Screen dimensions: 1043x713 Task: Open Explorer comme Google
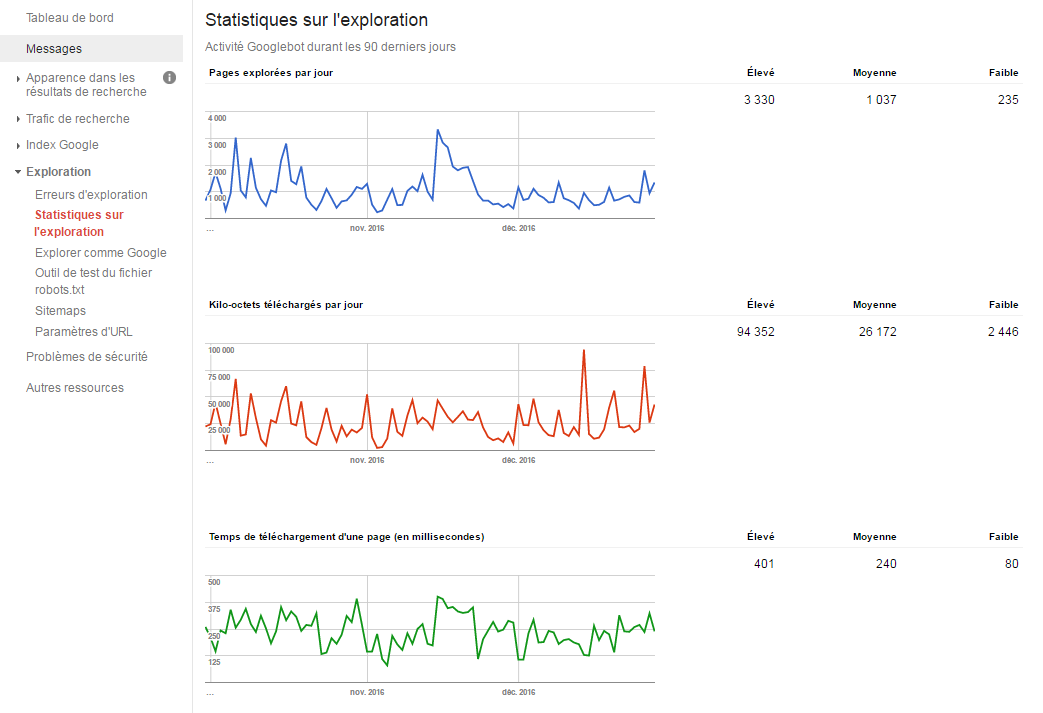click(100, 253)
